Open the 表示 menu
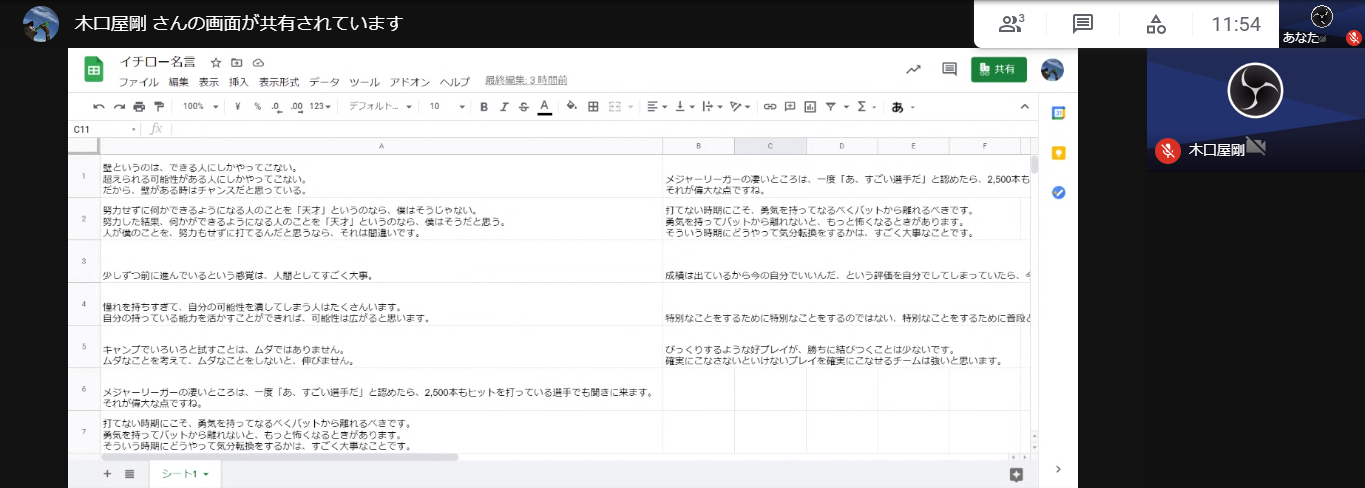This screenshot has width=1365, height=488. tap(208, 82)
